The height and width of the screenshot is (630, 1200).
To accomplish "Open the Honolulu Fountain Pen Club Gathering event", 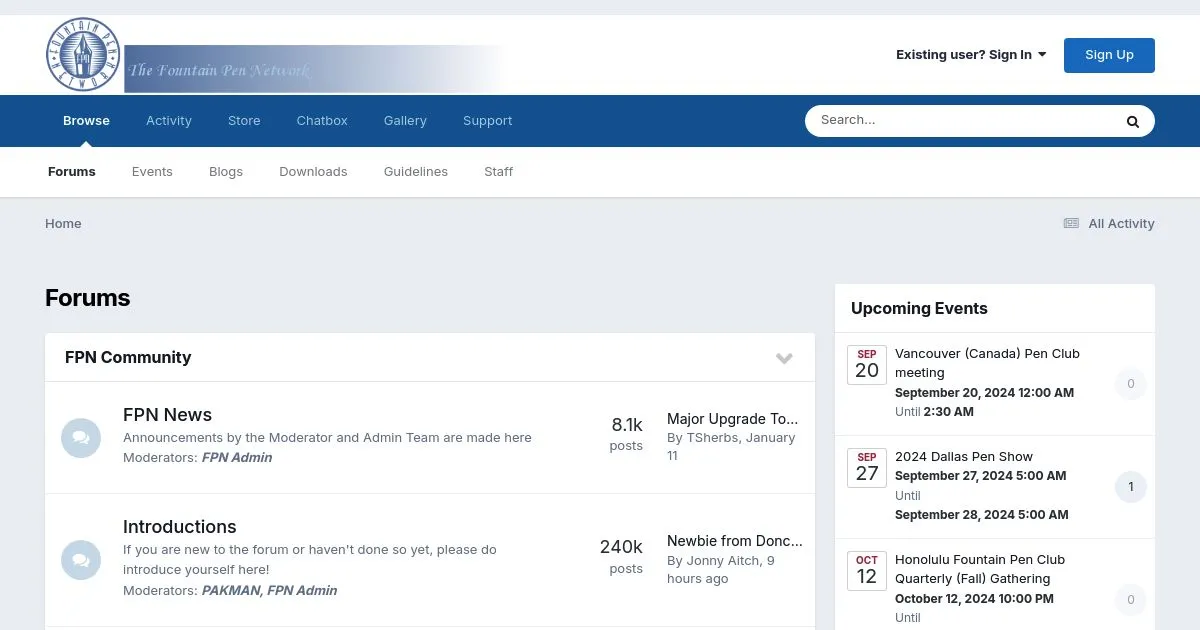I will pyautogui.click(x=980, y=569).
